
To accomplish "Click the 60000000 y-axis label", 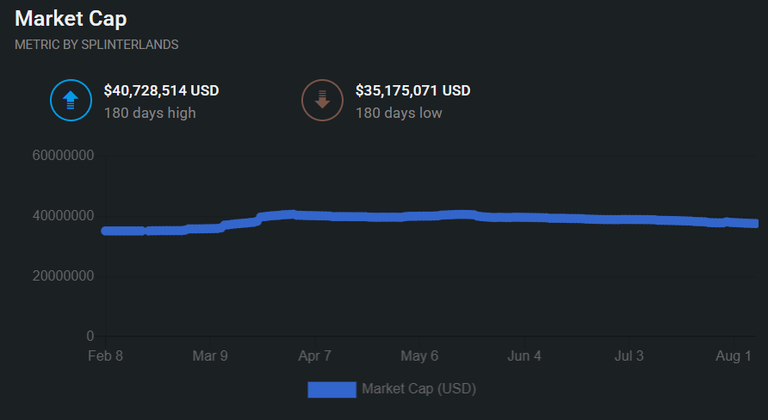I will [63, 156].
